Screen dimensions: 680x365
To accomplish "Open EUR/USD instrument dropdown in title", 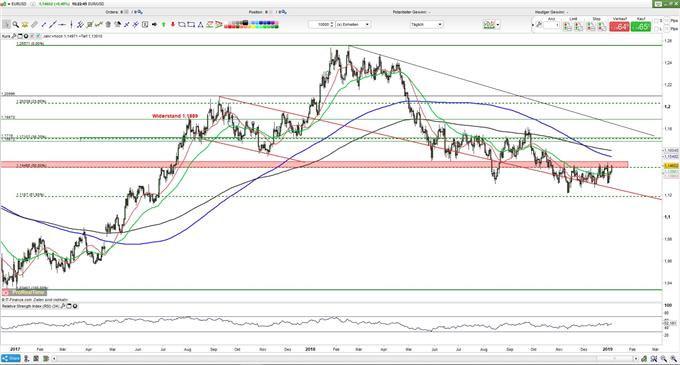I will tap(9, 3).
